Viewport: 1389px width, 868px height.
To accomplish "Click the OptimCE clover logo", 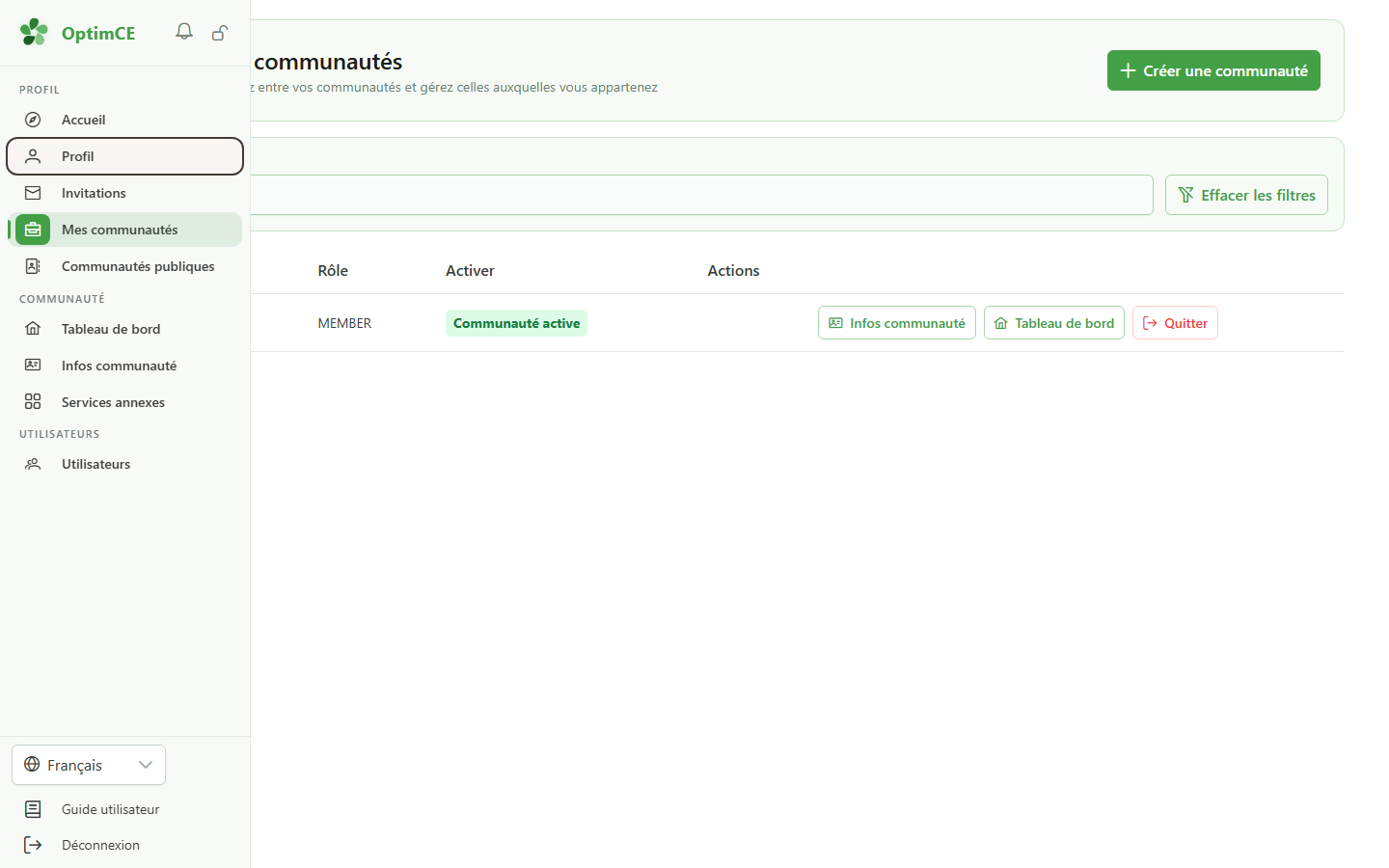I will [x=34, y=32].
